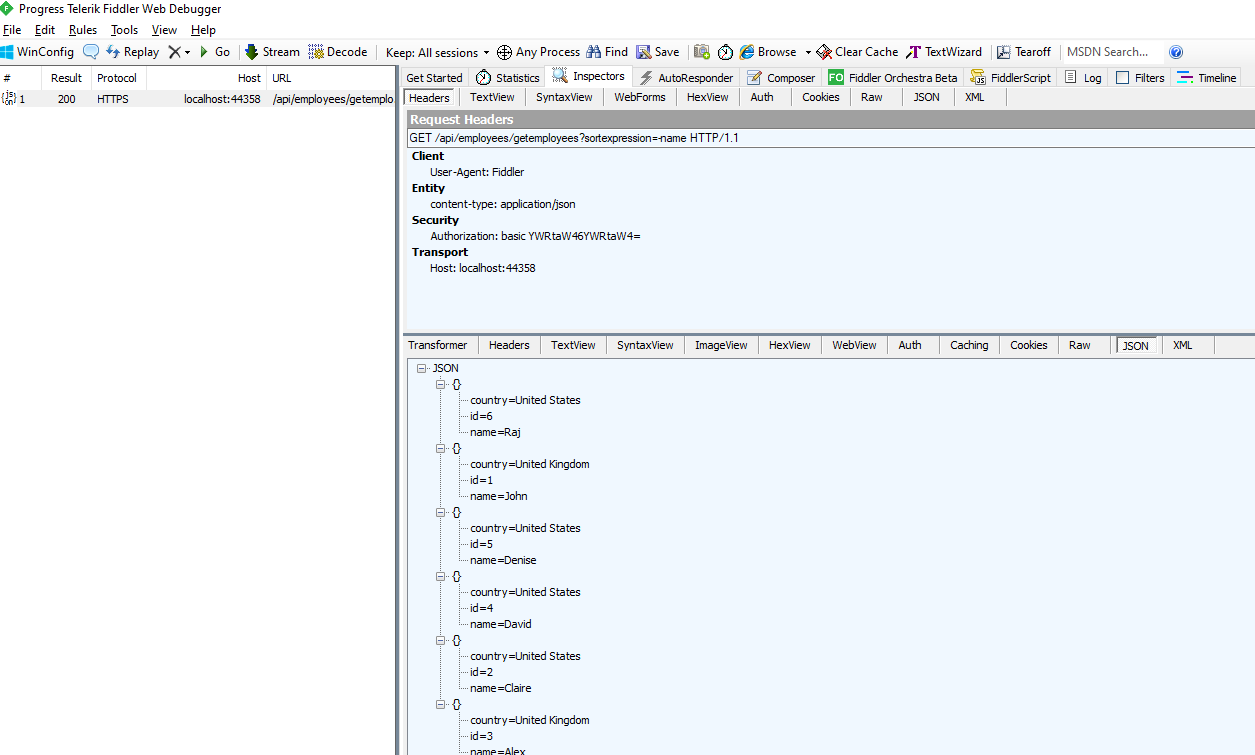The height and width of the screenshot is (755, 1255).
Task: Open response ImageView tab
Action: pyautogui.click(x=721, y=345)
